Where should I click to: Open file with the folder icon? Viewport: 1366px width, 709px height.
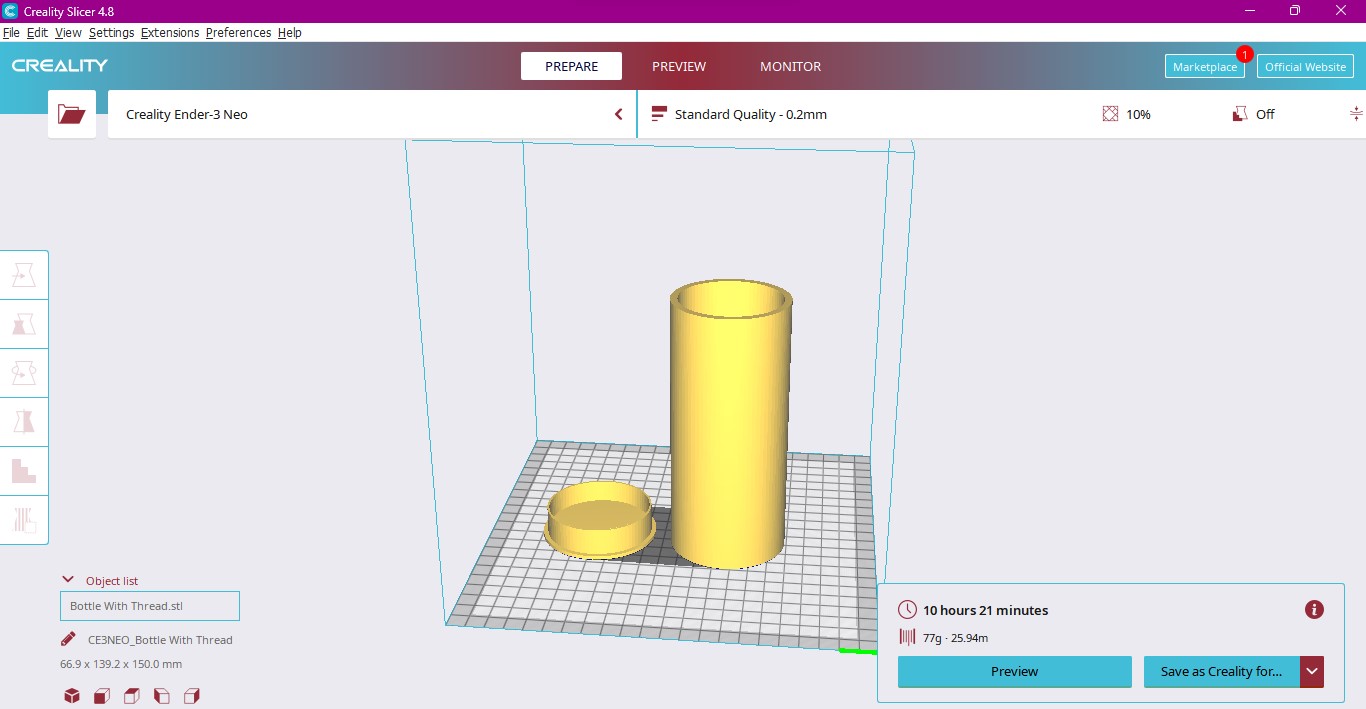click(72, 114)
